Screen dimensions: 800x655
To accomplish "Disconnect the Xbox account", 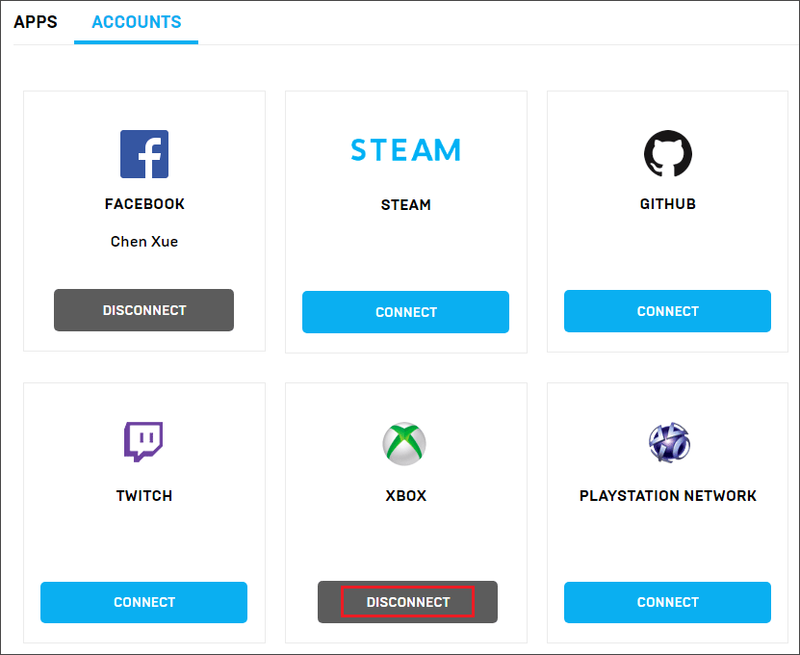I will 408,602.
